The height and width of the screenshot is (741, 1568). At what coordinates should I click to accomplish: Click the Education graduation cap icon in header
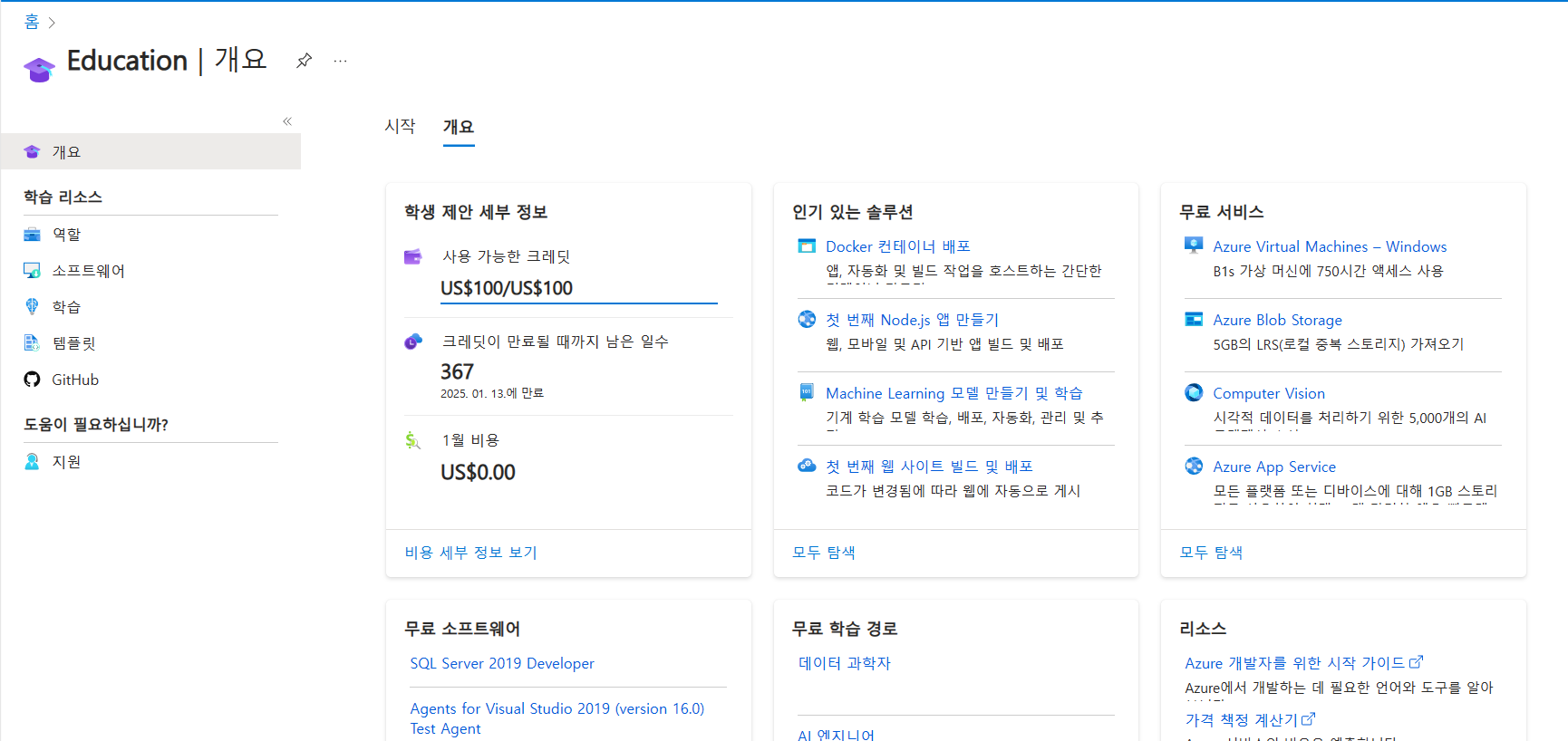coord(39,69)
